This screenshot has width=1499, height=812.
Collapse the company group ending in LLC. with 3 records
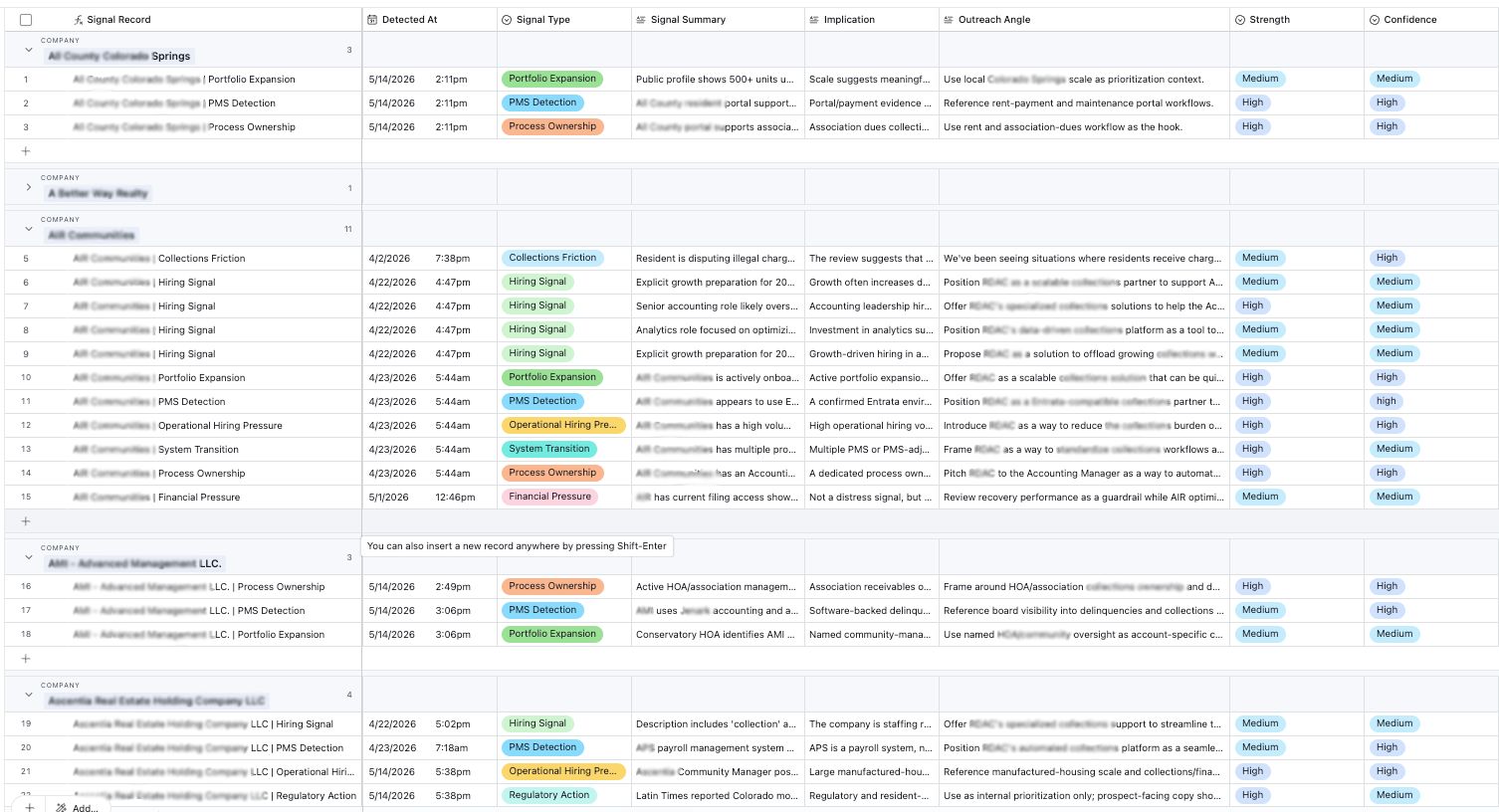[28, 557]
